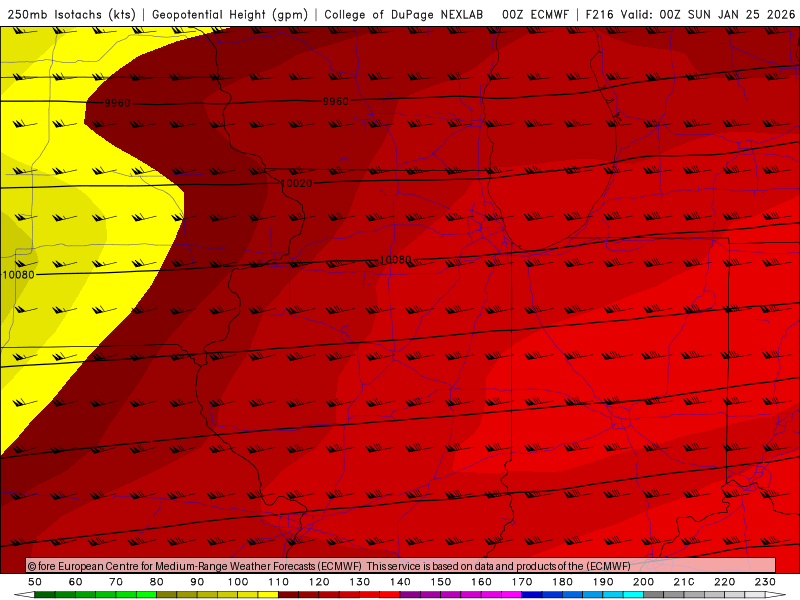Click the ECMWF copyright notice banner

pyautogui.click(x=401, y=566)
